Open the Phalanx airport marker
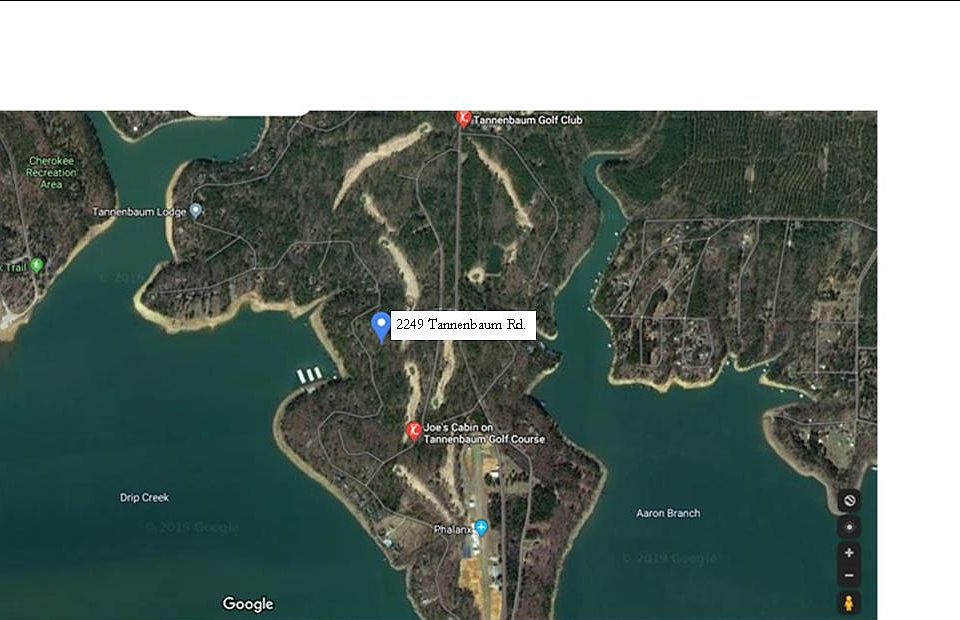960x620 pixels. click(x=482, y=528)
